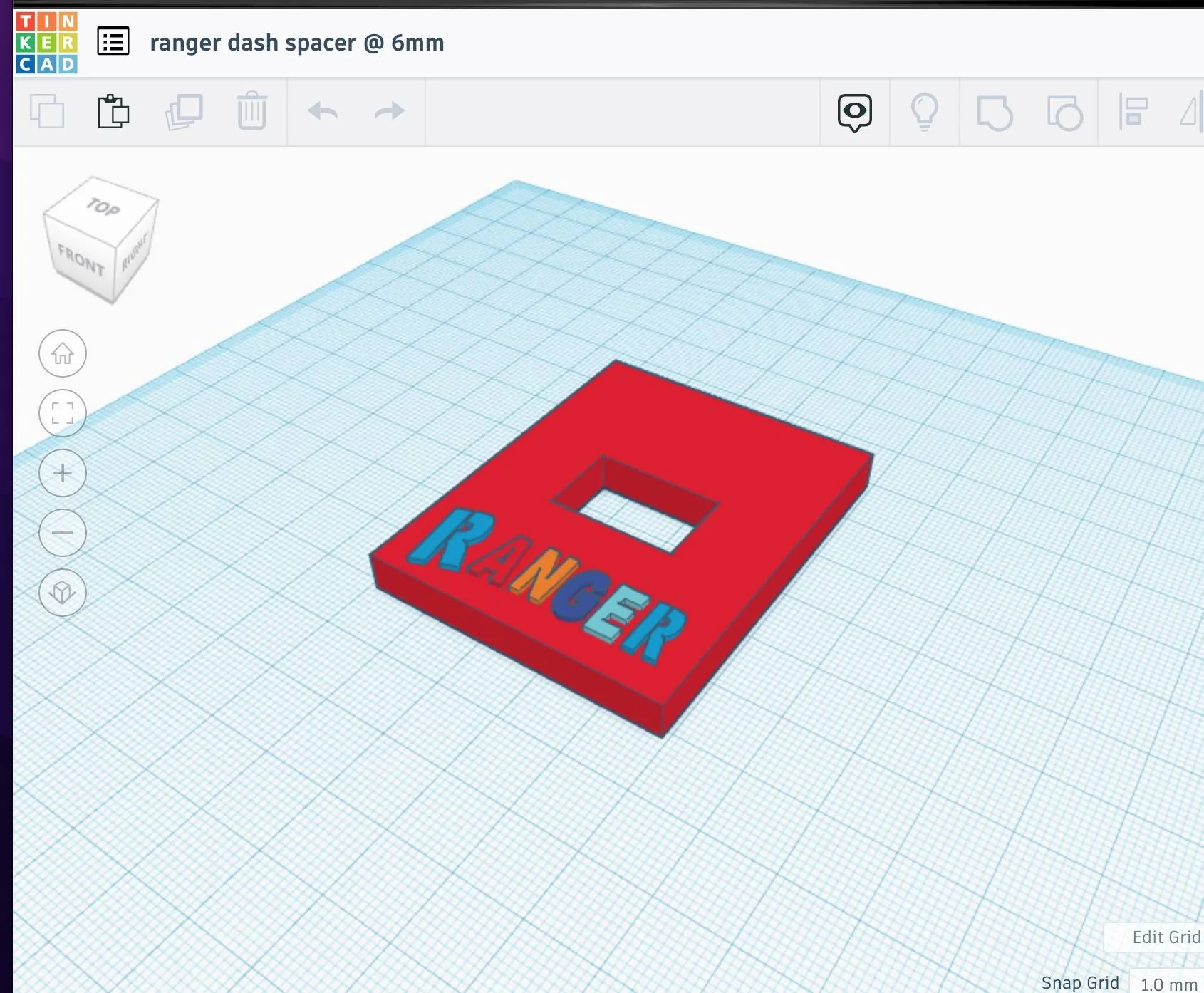Open the designs list icon
Viewport: 1204px width, 993px height.
[113, 41]
